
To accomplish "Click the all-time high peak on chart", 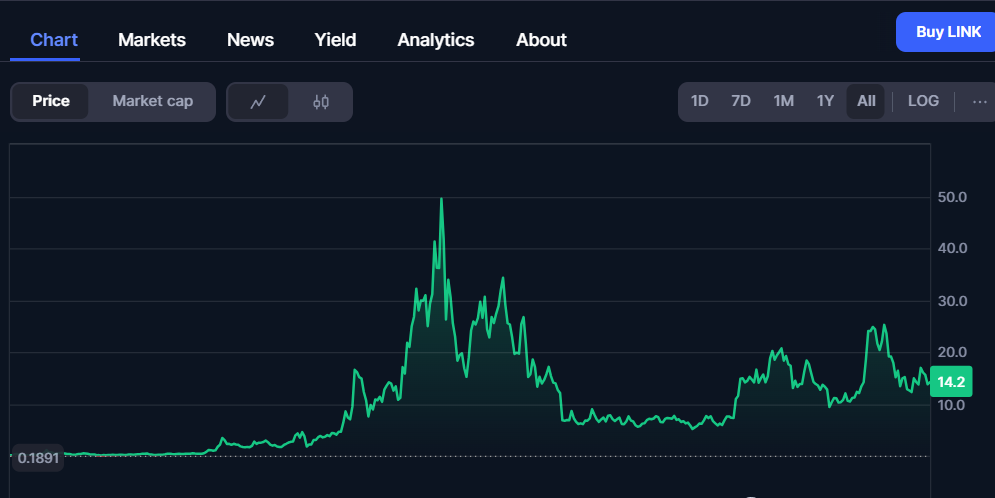I will (442, 199).
